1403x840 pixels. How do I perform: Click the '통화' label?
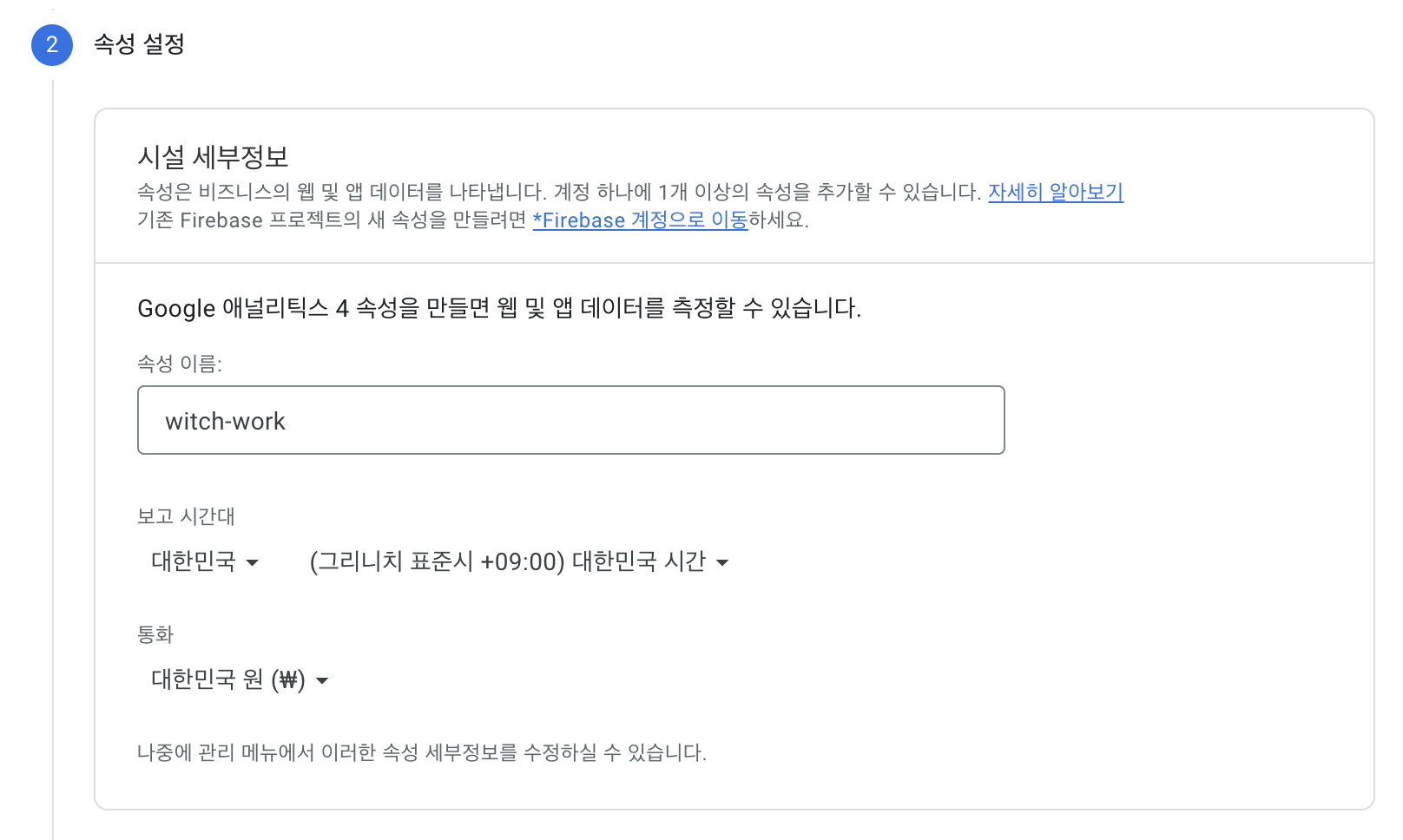click(155, 634)
